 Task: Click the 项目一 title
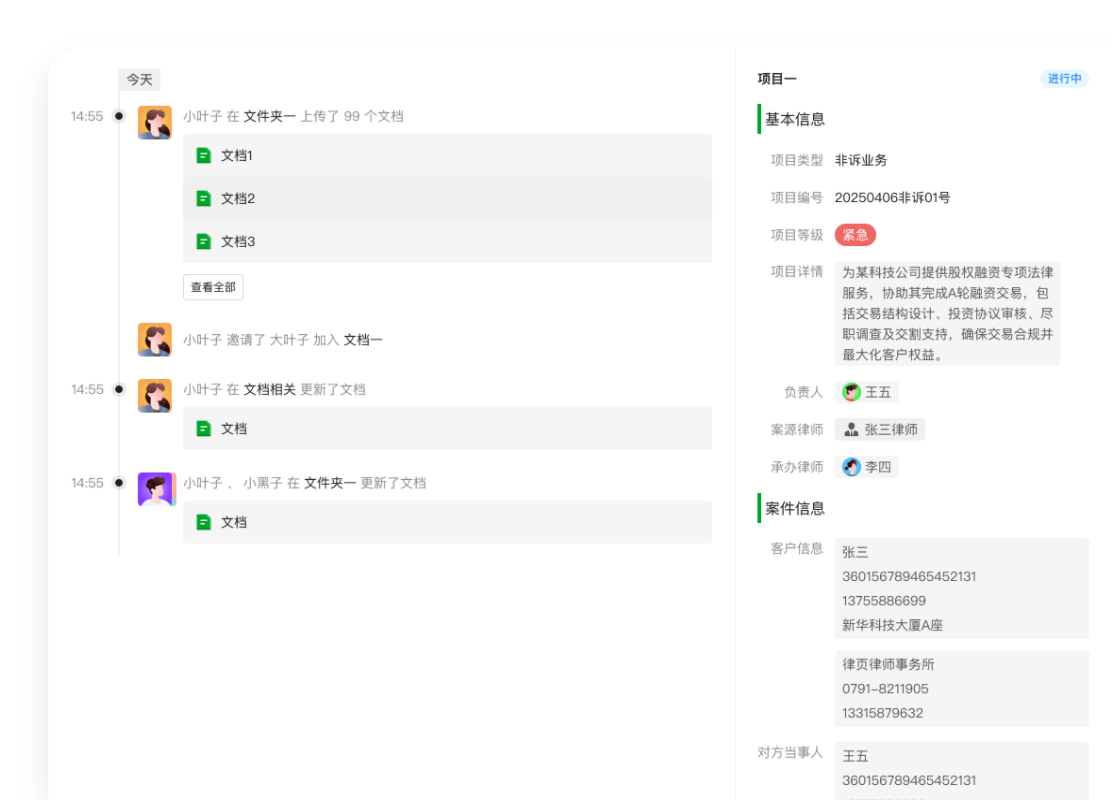click(777, 79)
